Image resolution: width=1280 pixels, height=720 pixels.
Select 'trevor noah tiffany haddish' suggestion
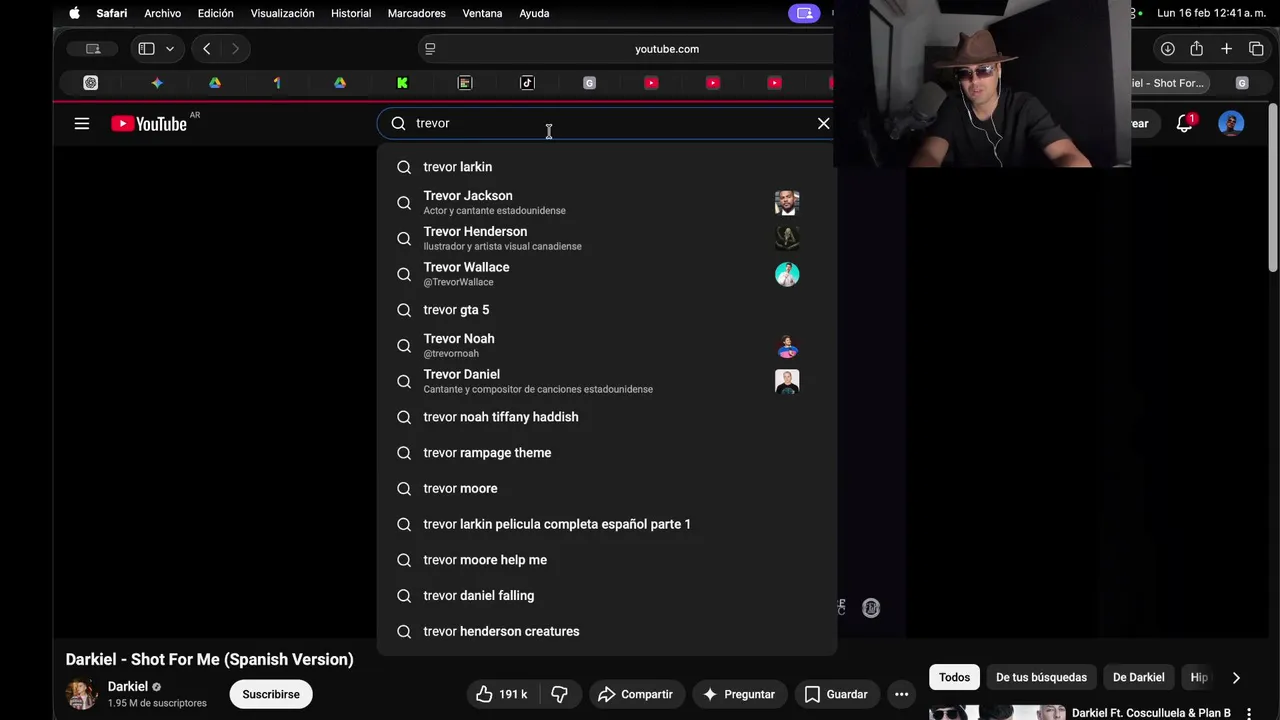[607, 417]
